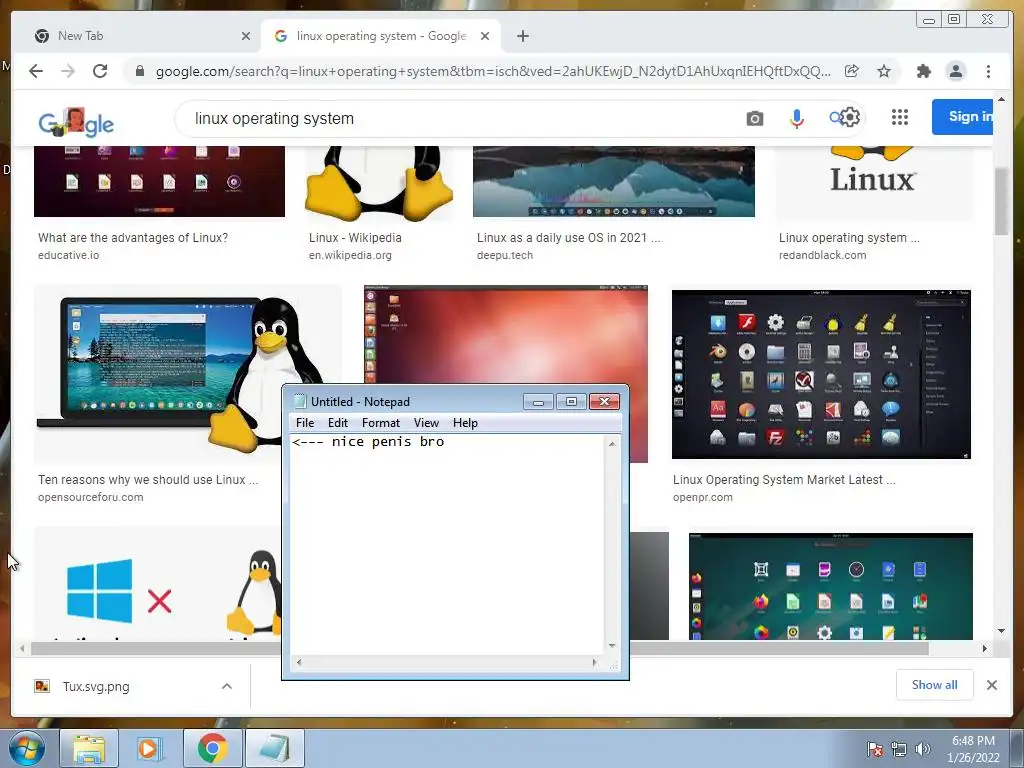Open the network tray icon
The height and width of the screenshot is (768, 1024).
[x=899, y=749]
